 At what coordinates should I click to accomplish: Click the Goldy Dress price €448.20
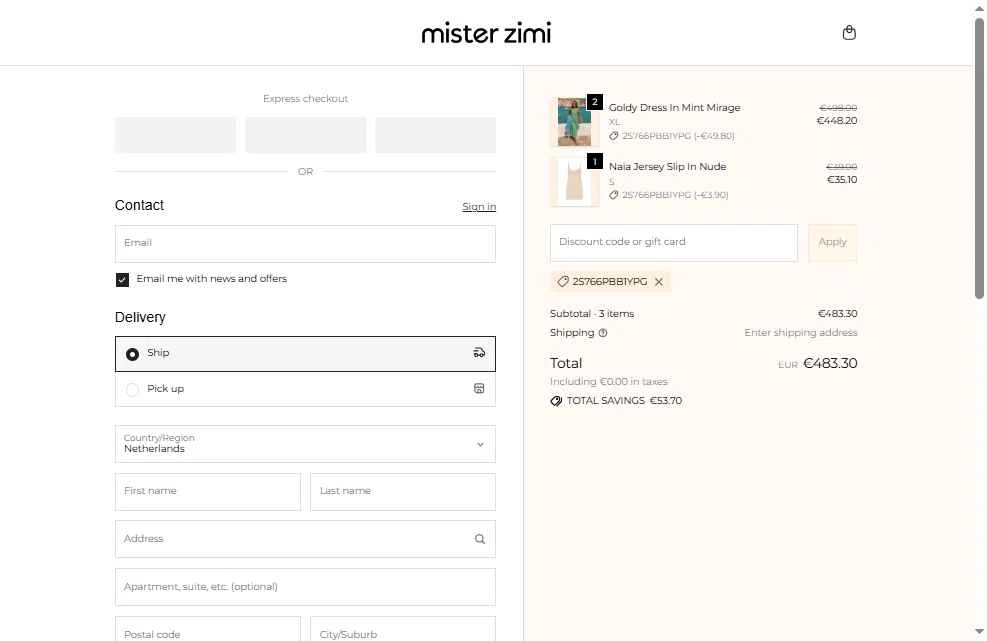click(837, 121)
